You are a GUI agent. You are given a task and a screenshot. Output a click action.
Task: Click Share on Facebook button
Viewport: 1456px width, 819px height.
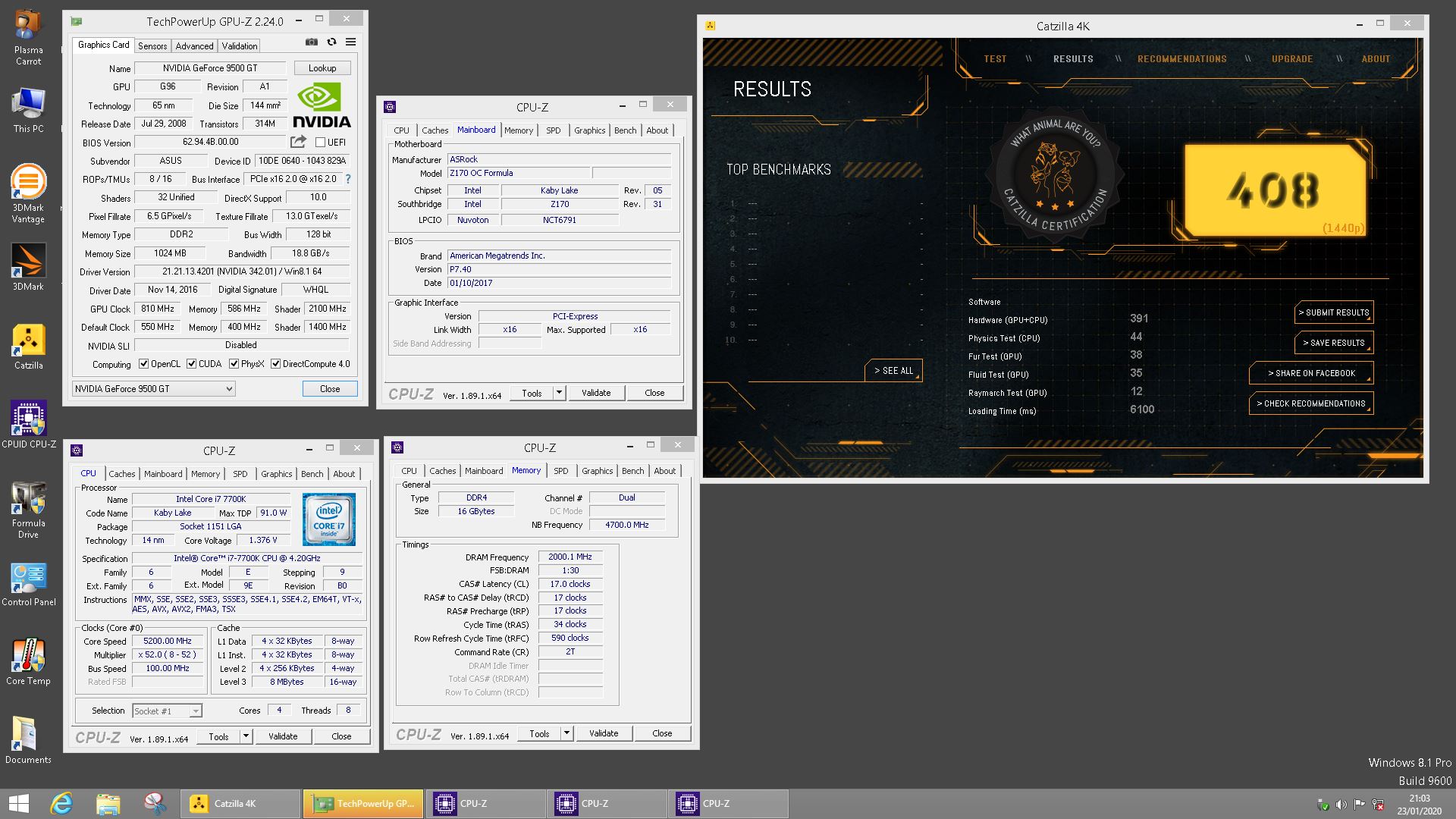[1311, 373]
